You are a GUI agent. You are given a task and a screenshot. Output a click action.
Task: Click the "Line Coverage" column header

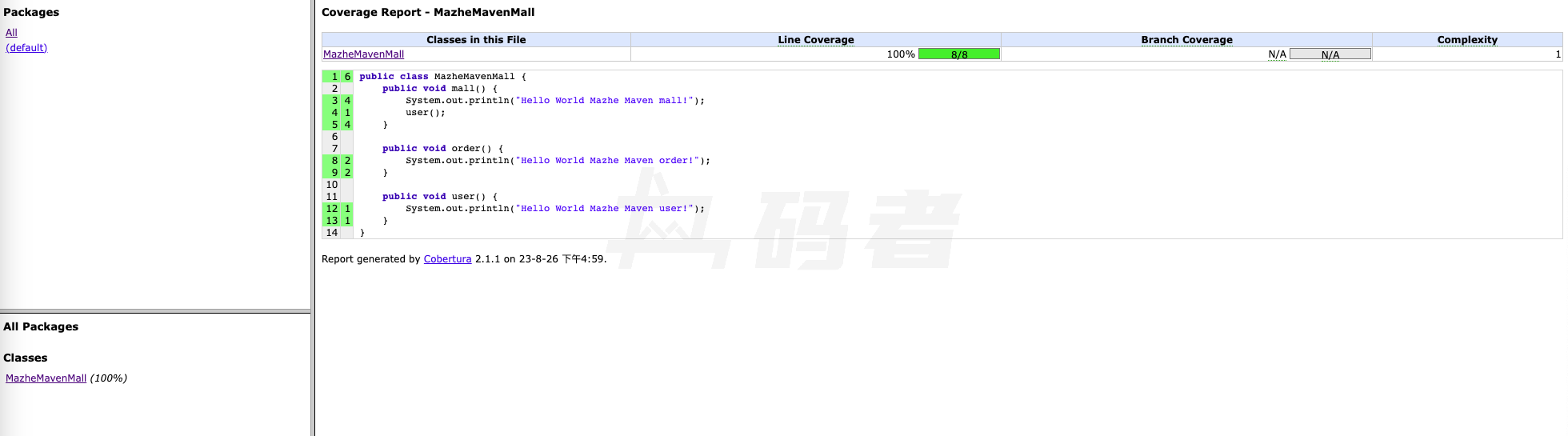pyautogui.click(x=815, y=40)
